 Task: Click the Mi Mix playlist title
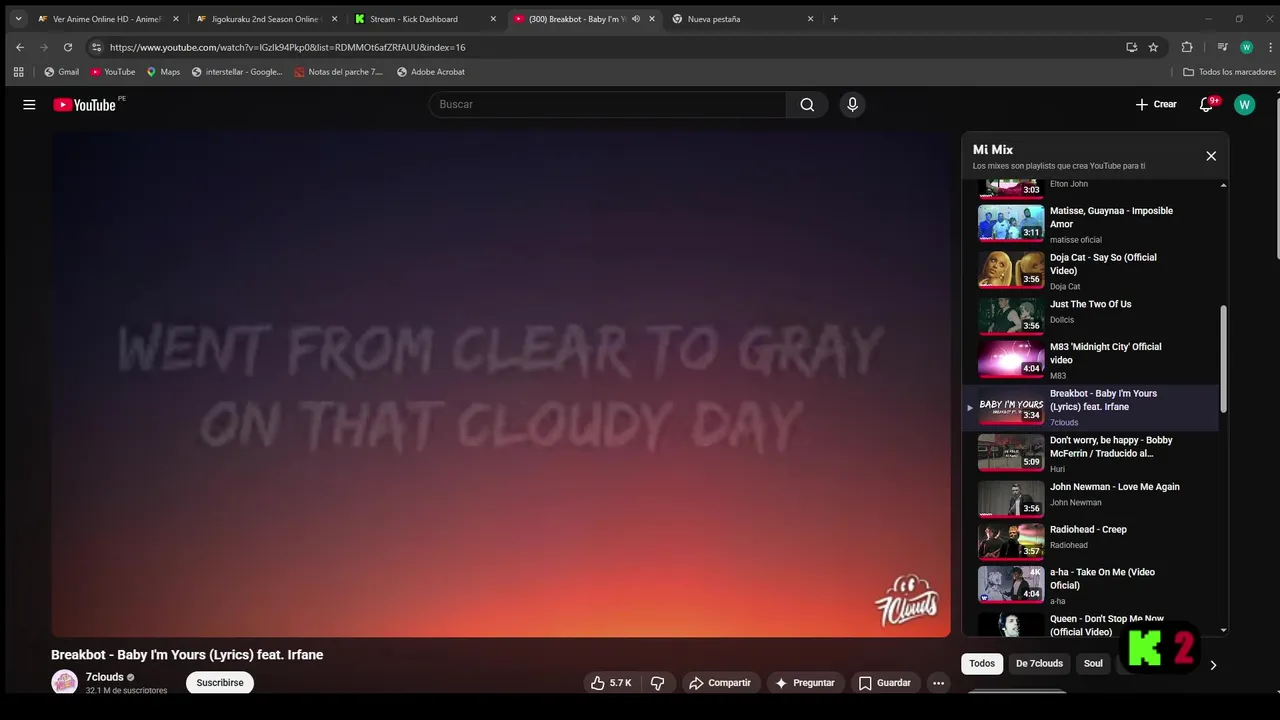993,150
